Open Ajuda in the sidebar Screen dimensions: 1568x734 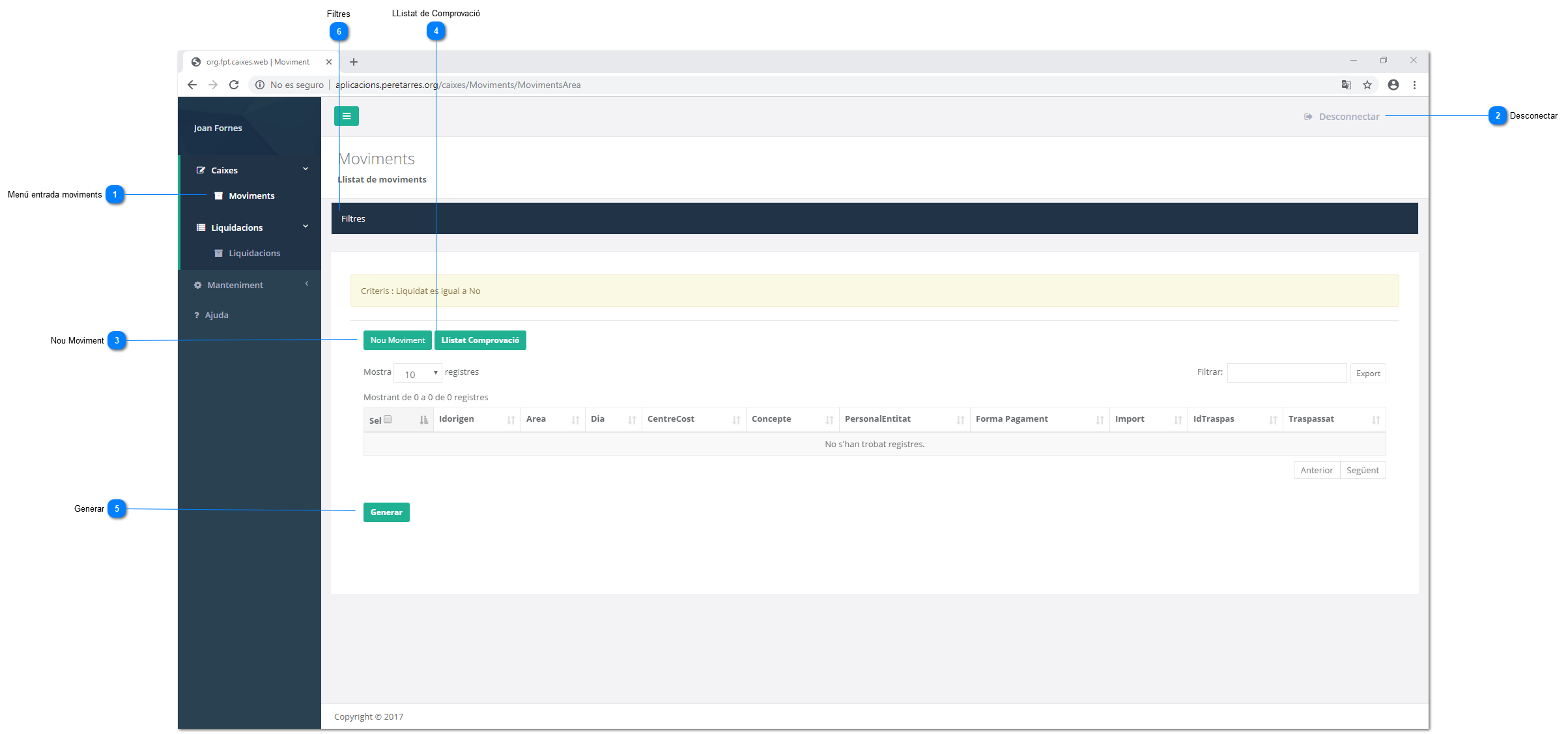coord(216,315)
